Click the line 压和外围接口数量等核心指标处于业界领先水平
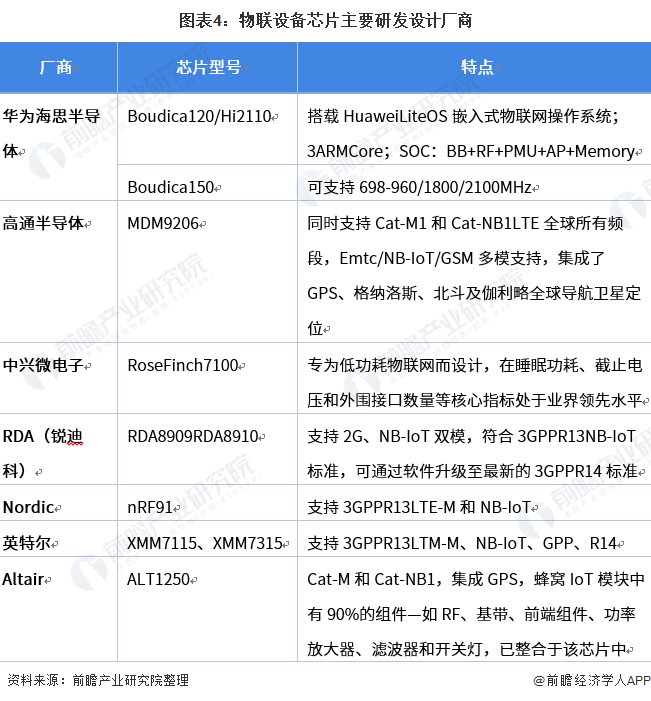 tap(475, 400)
